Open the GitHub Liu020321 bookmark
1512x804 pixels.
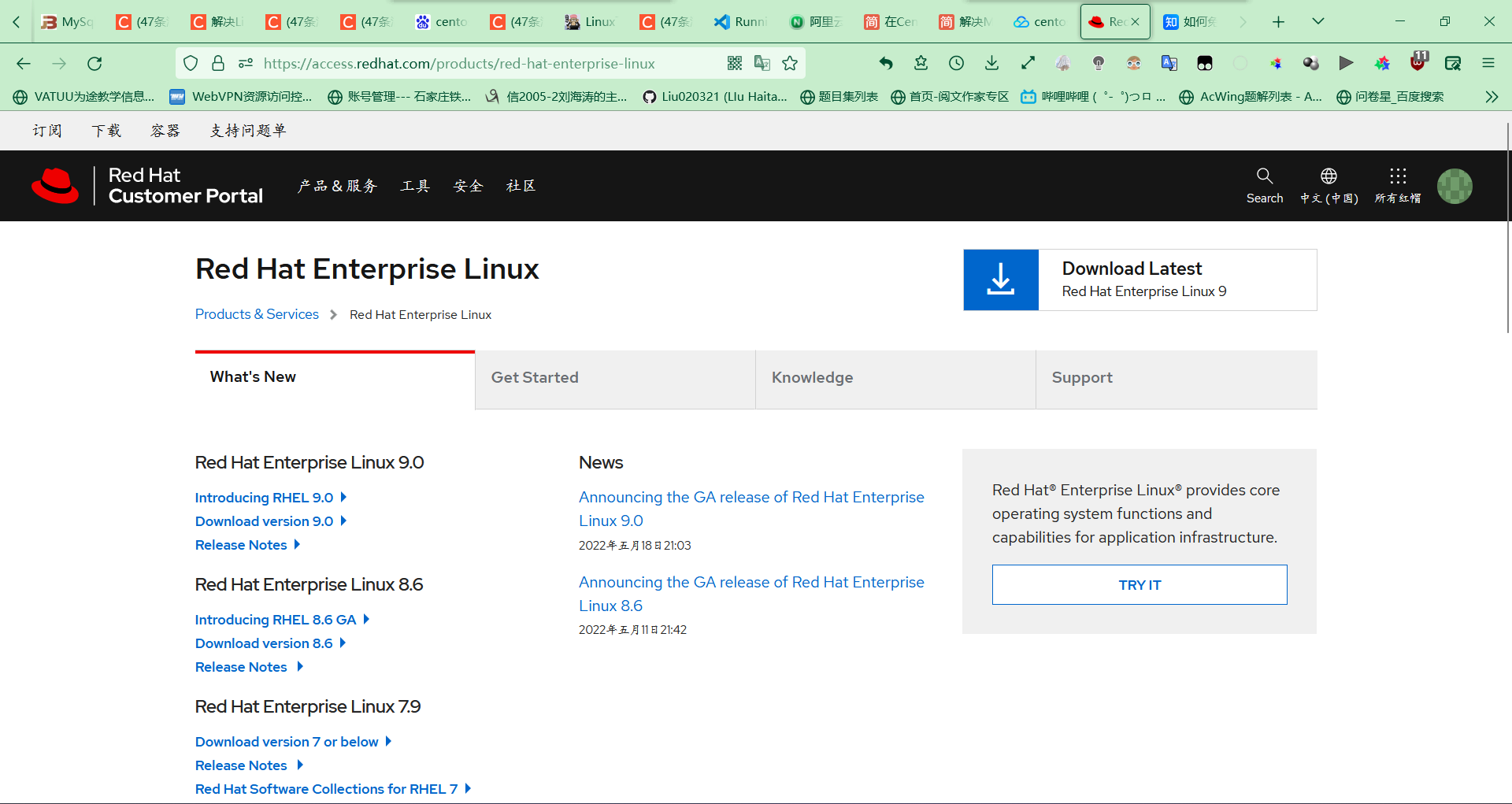point(715,97)
